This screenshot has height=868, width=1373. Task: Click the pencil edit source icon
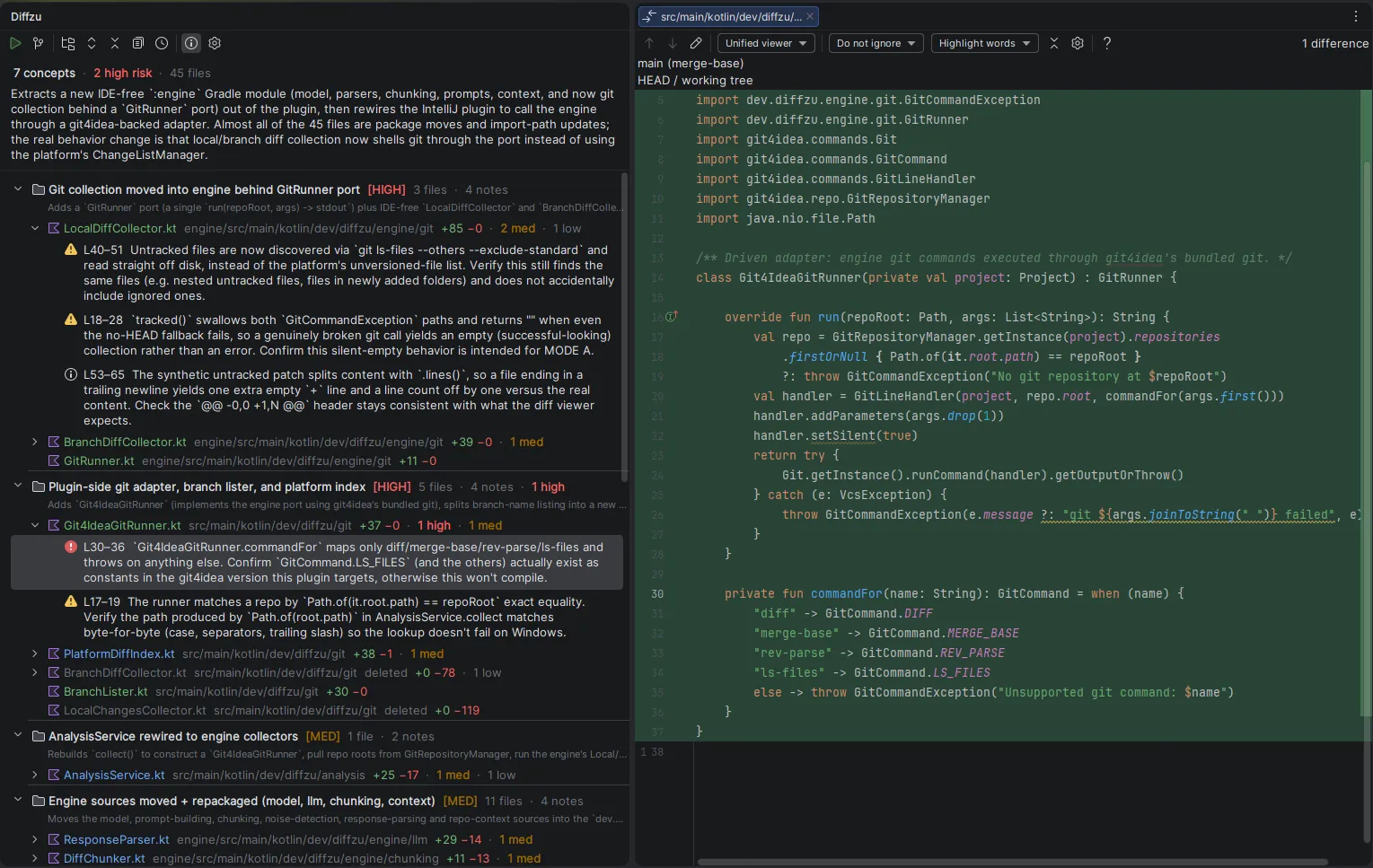696,43
